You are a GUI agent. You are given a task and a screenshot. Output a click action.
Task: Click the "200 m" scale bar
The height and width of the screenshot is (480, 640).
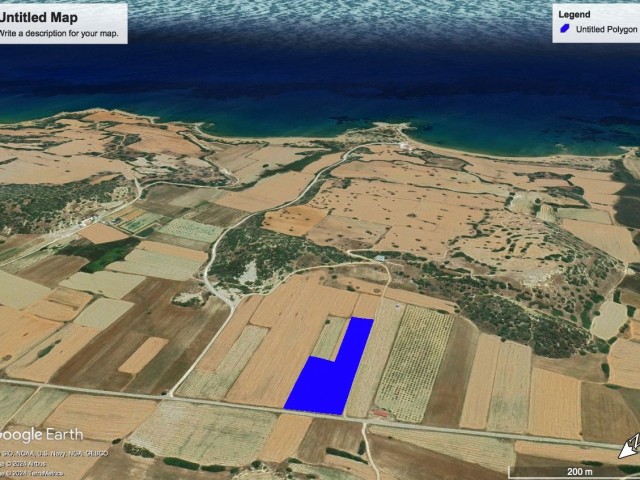pos(576,471)
